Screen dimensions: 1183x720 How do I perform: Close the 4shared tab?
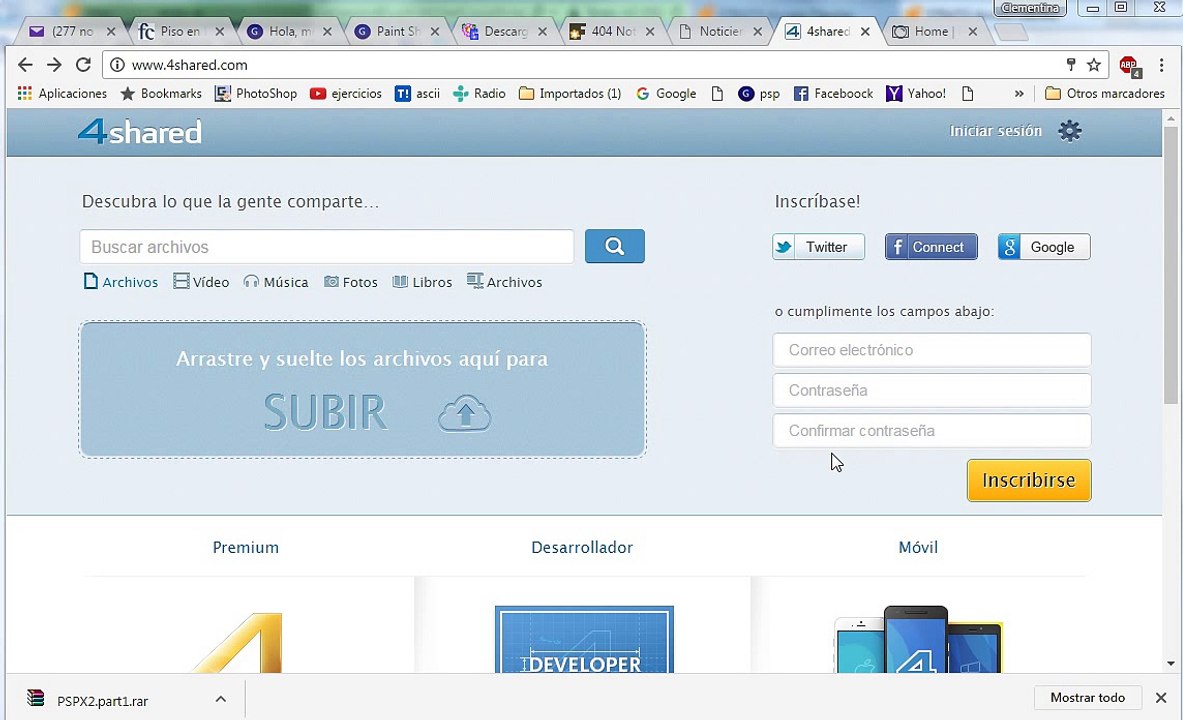(865, 32)
